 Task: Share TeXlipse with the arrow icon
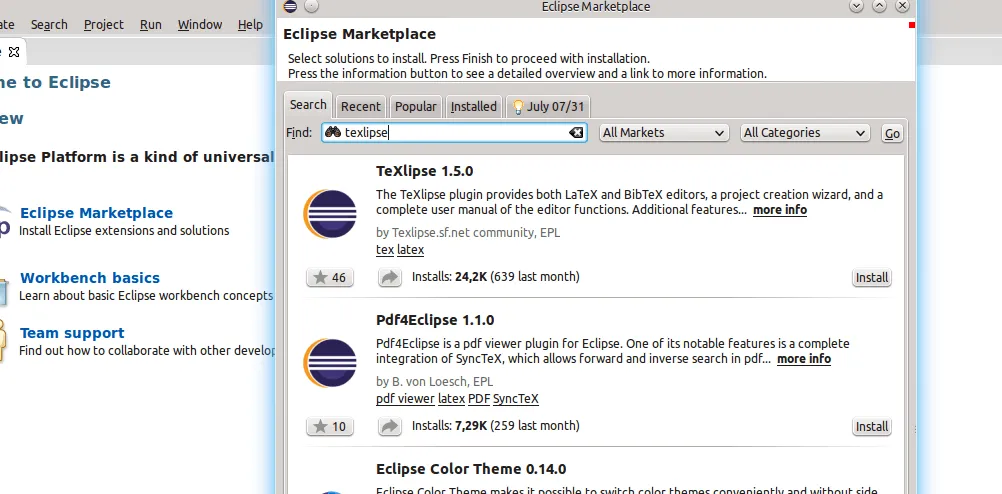(x=389, y=277)
